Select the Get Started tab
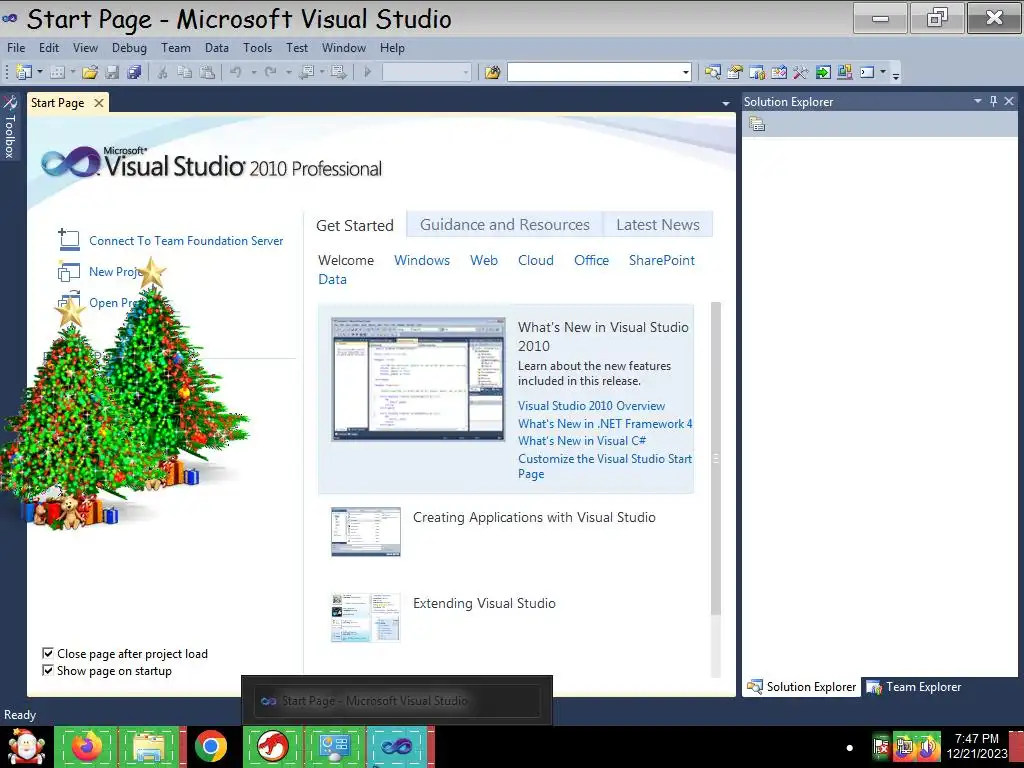Screen dimensions: 1024x768 click(355, 225)
